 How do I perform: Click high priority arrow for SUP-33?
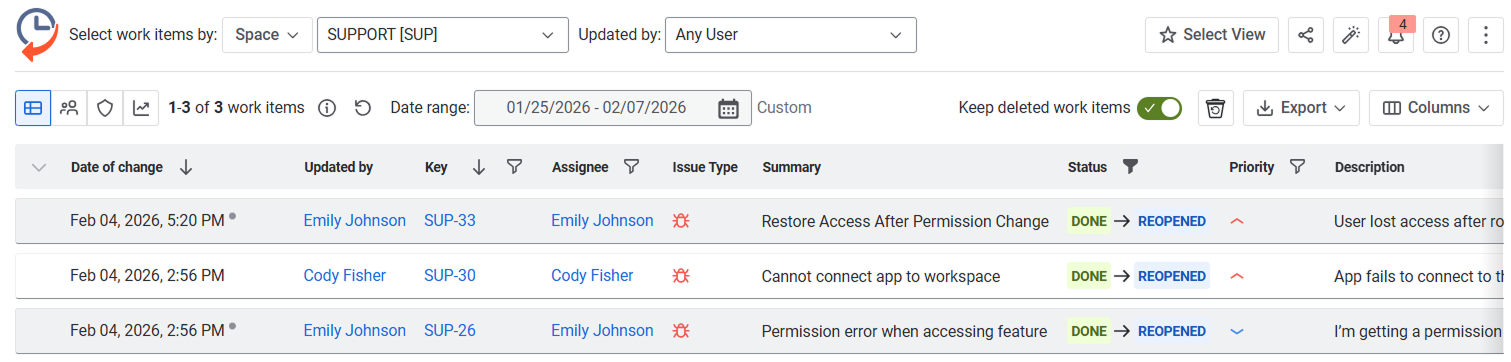[x=1237, y=221]
